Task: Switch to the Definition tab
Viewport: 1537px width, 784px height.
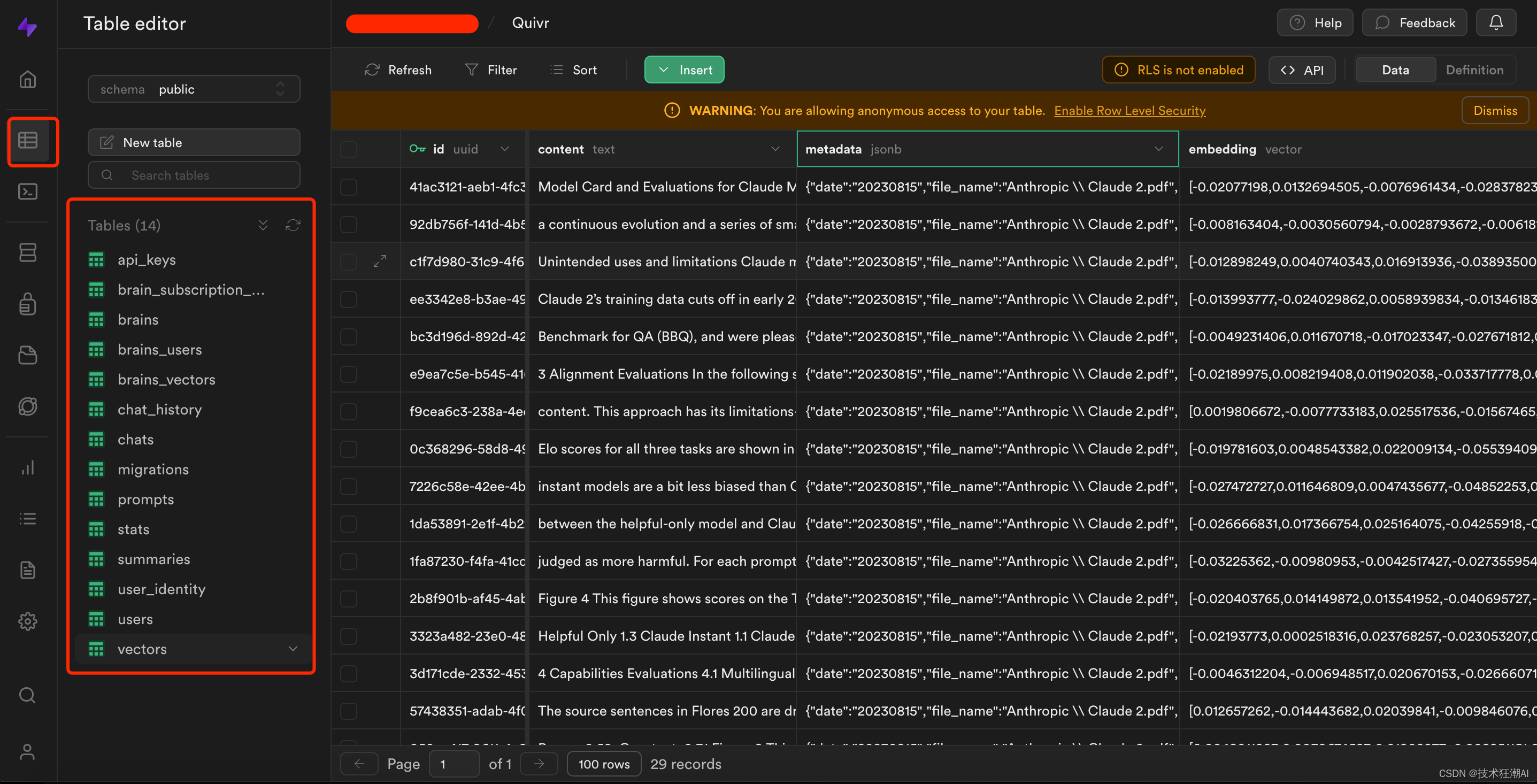Action: pyautogui.click(x=1474, y=70)
